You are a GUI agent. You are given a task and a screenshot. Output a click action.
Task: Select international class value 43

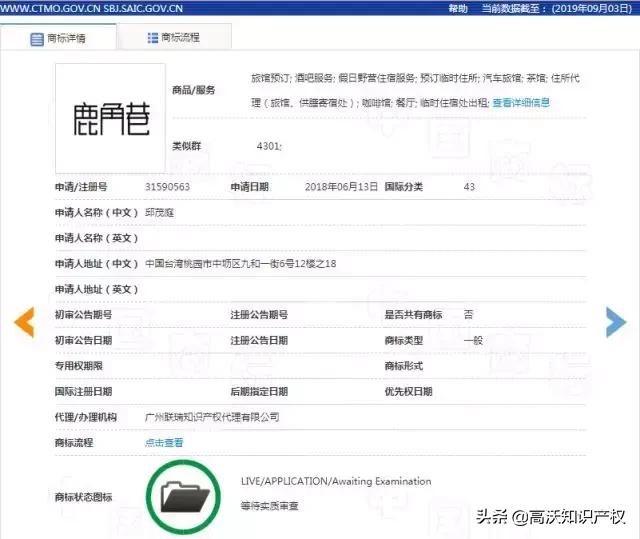469,187
